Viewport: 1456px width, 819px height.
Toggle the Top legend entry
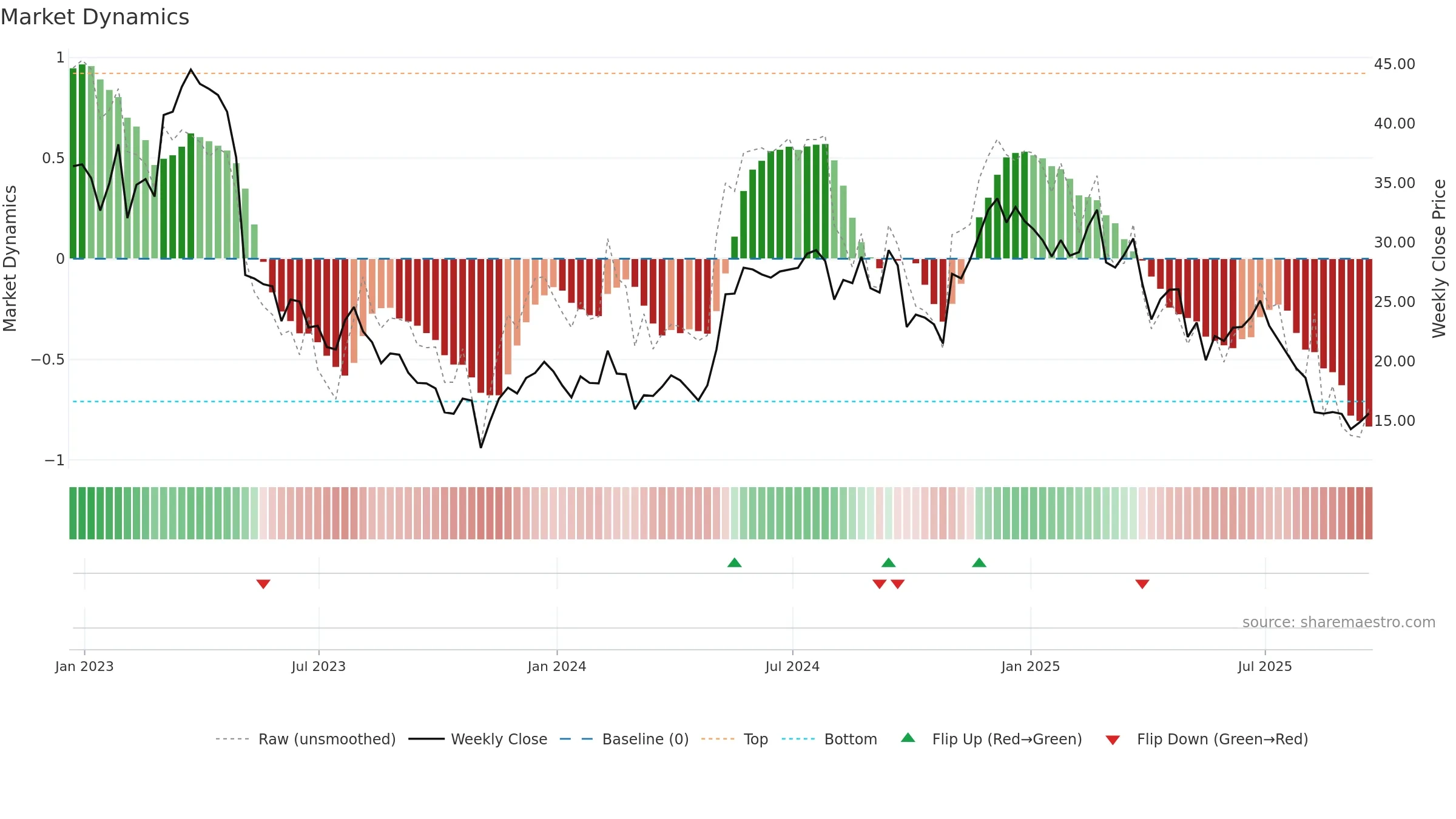(734, 739)
